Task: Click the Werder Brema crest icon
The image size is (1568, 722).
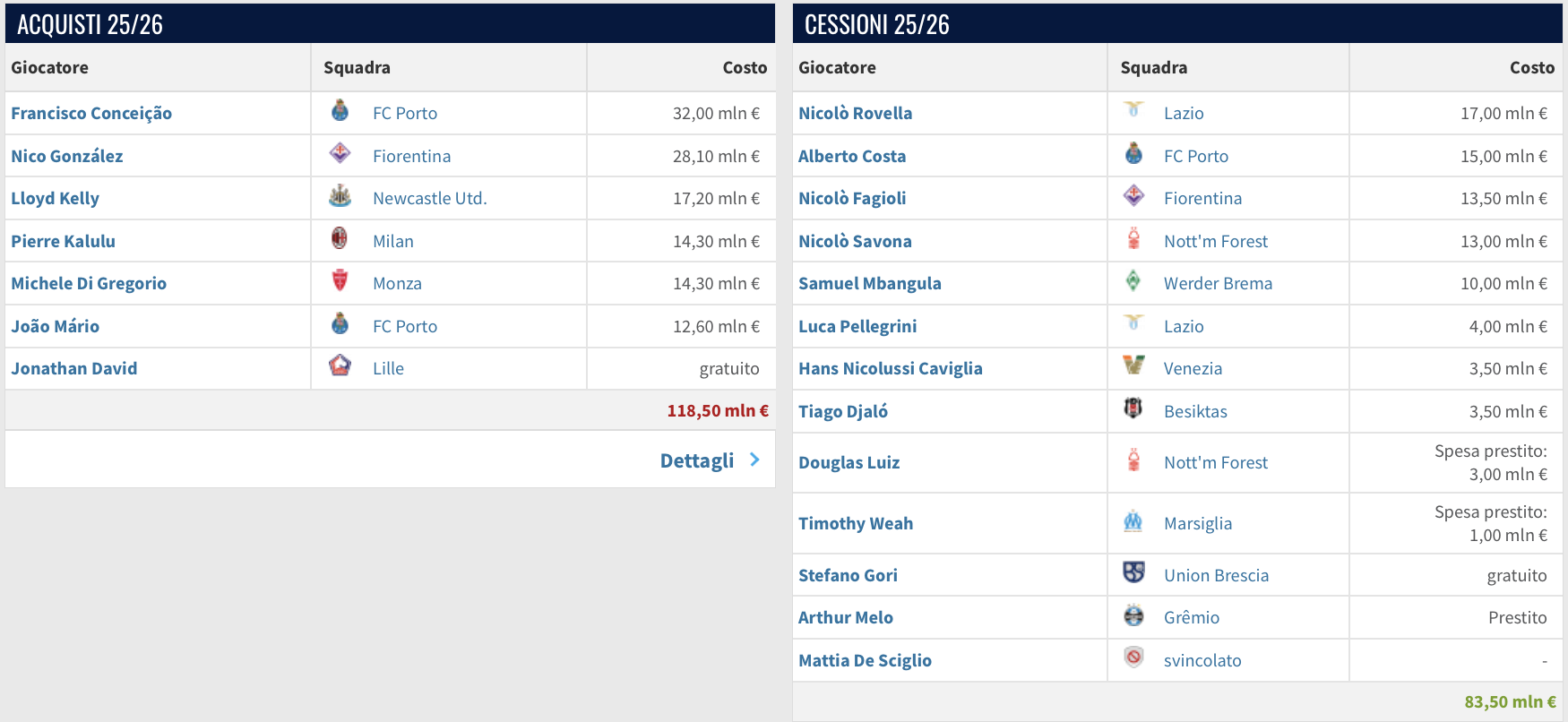Action: pyautogui.click(x=1133, y=280)
